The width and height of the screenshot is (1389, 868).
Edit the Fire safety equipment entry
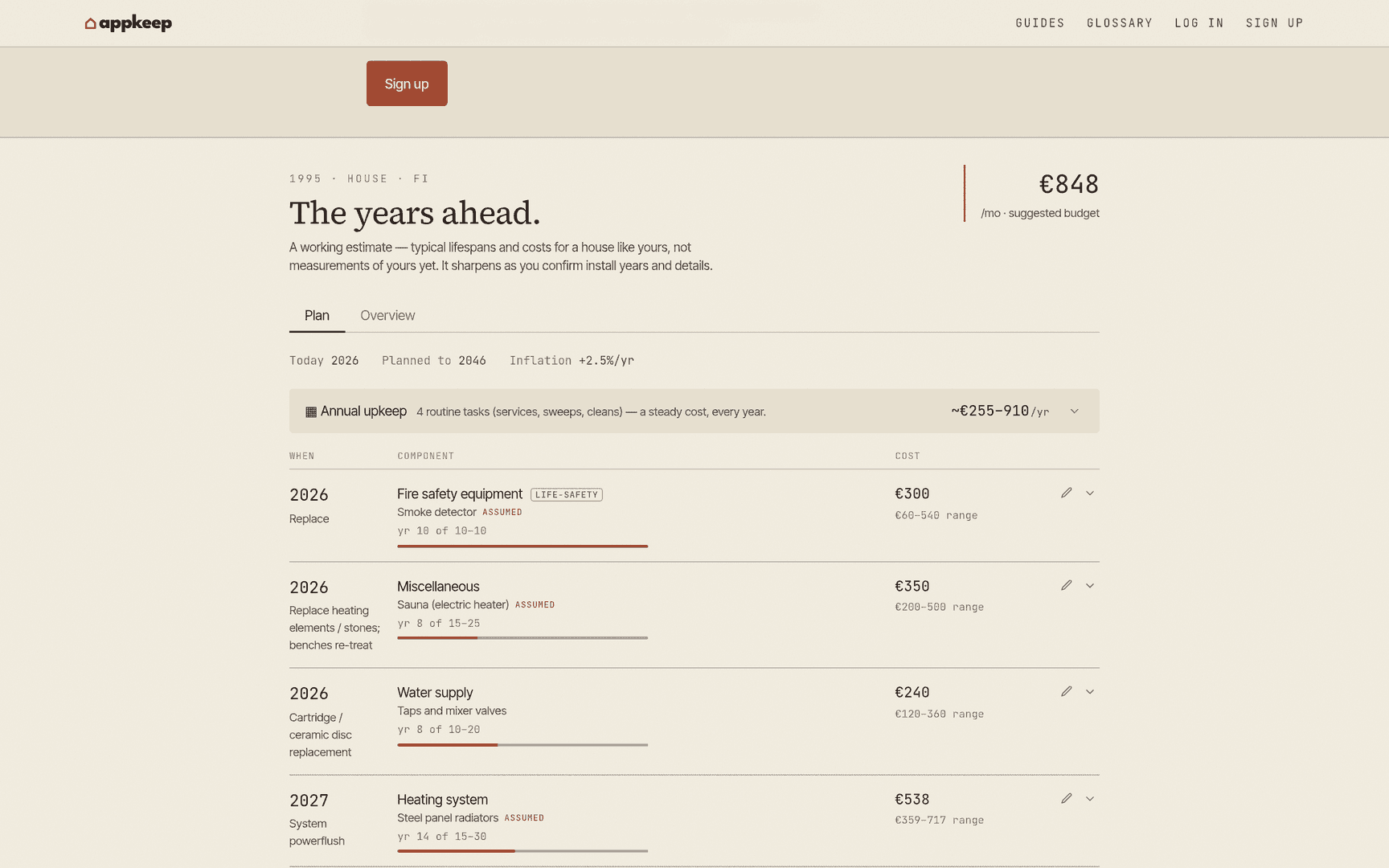point(1066,493)
